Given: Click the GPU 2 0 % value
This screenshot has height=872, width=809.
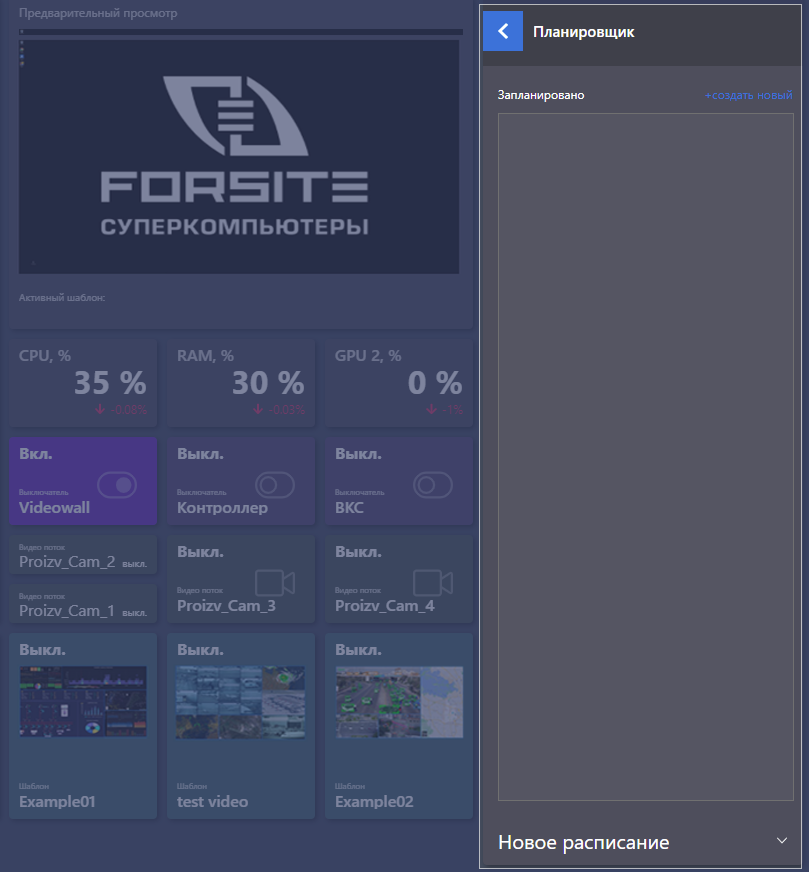Looking at the screenshot, I should 435,383.
